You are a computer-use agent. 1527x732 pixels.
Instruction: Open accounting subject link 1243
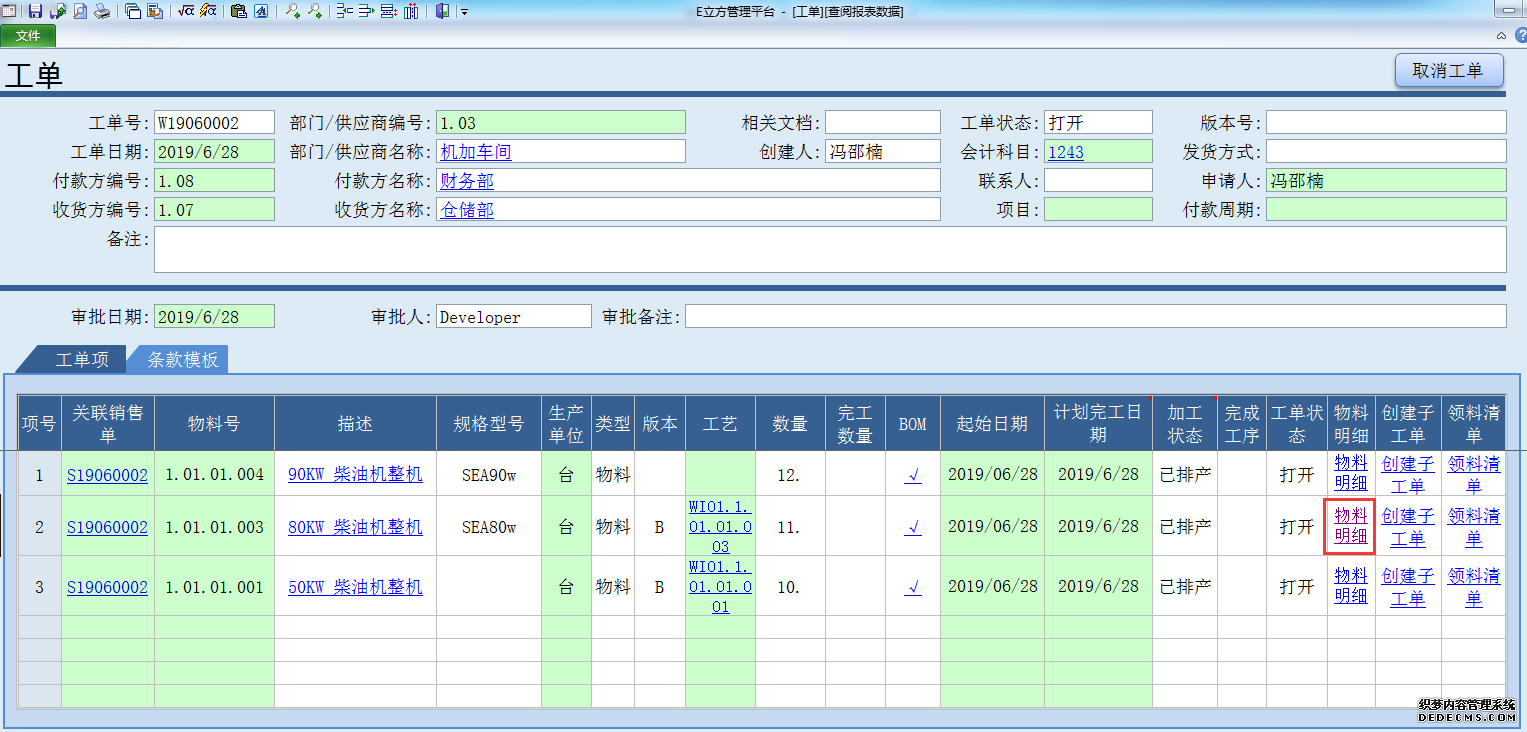[1066, 152]
